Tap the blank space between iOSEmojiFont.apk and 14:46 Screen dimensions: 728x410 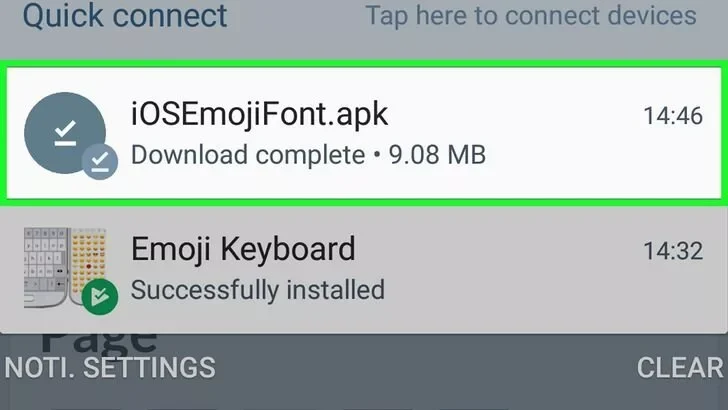[x=510, y=116]
